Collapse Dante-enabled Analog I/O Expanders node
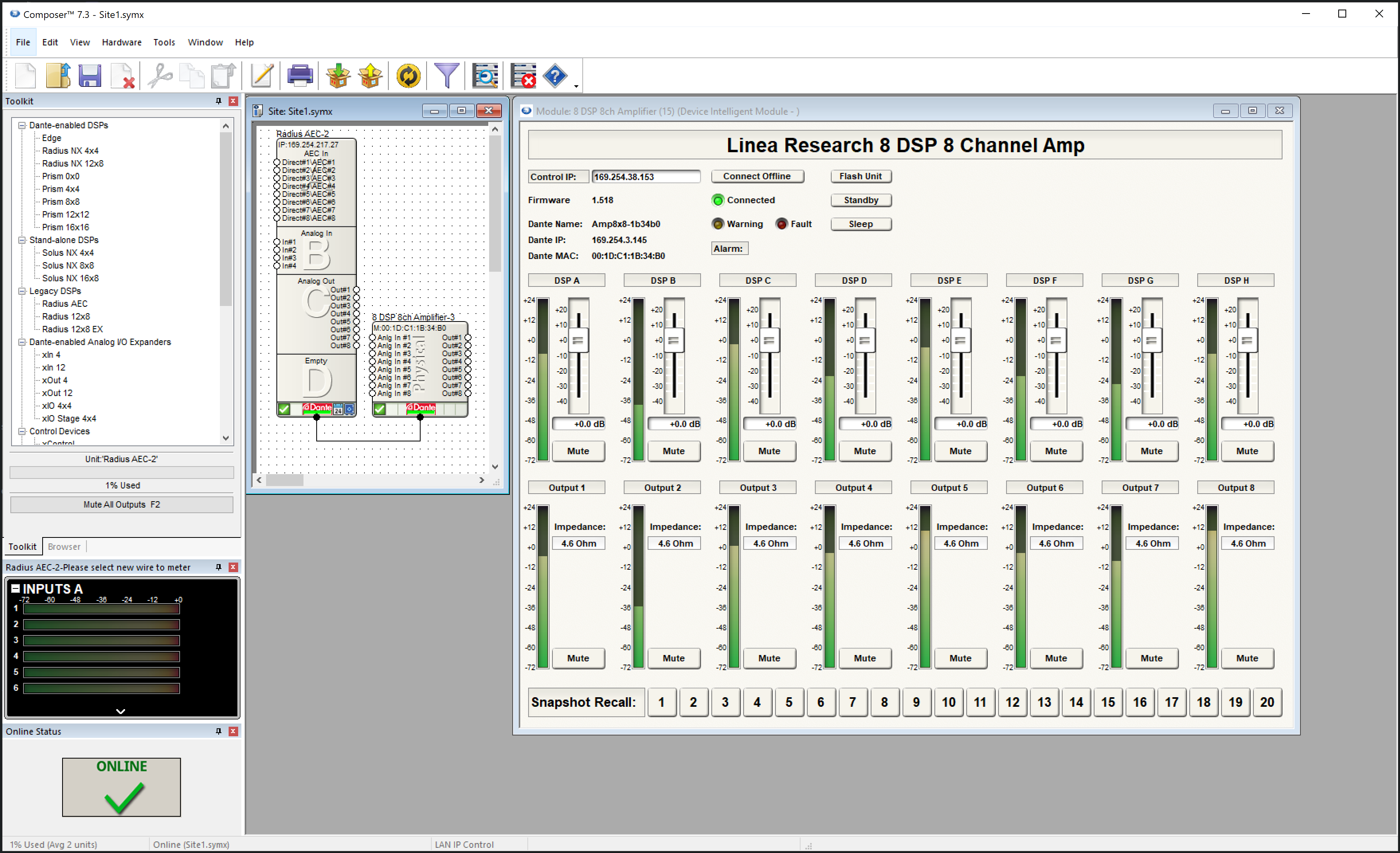Screen dimensions: 1400x853 (x=22, y=342)
